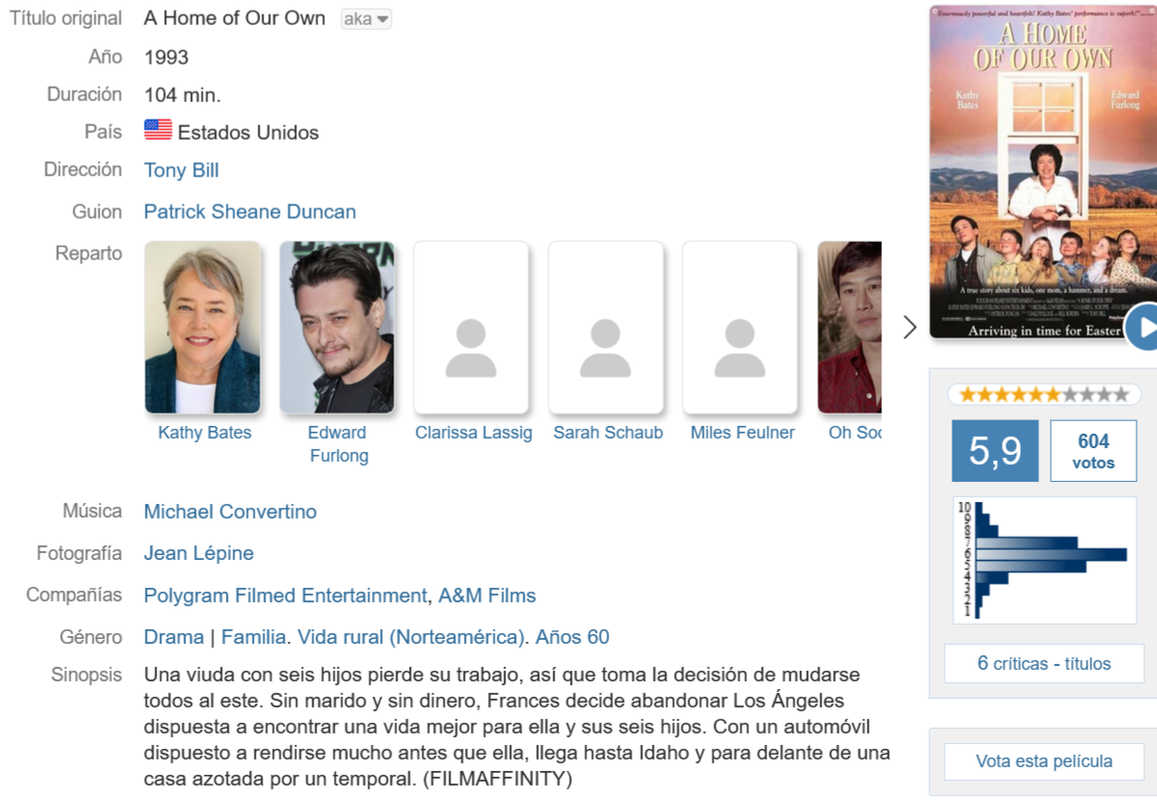
Task: Open Sarah Schaub name link
Action: (x=608, y=432)
